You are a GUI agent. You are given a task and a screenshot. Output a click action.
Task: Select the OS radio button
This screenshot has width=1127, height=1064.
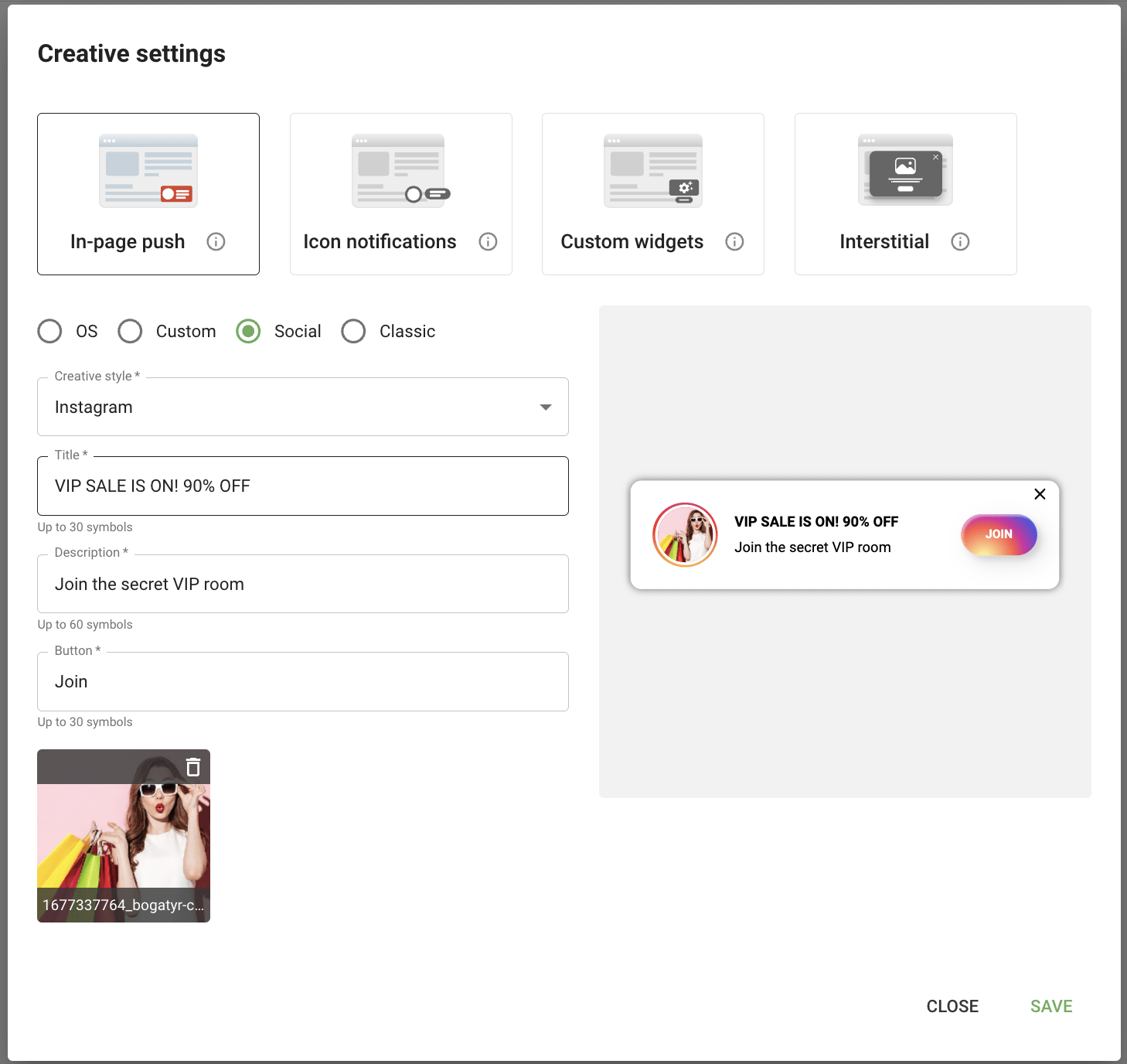coord(50,331)
